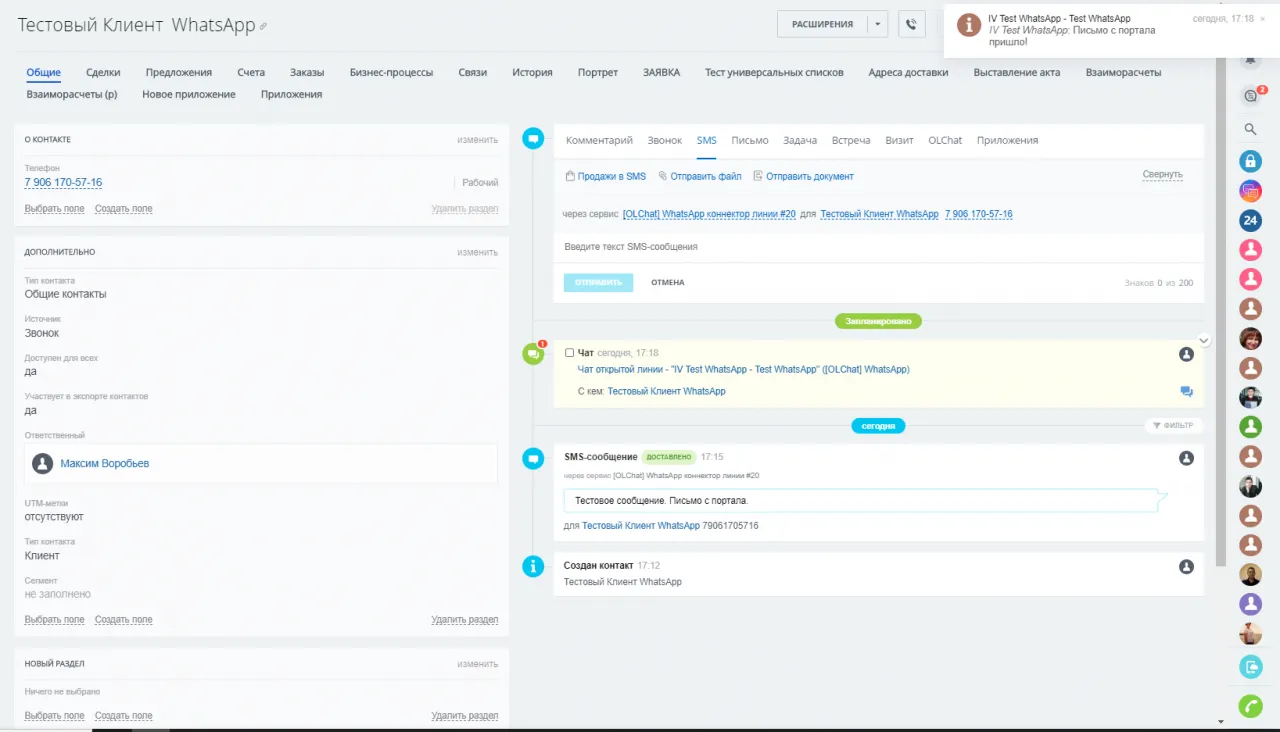Click the blue lock icon in sidebar

pyautogui.click(x=1250, y=161)
